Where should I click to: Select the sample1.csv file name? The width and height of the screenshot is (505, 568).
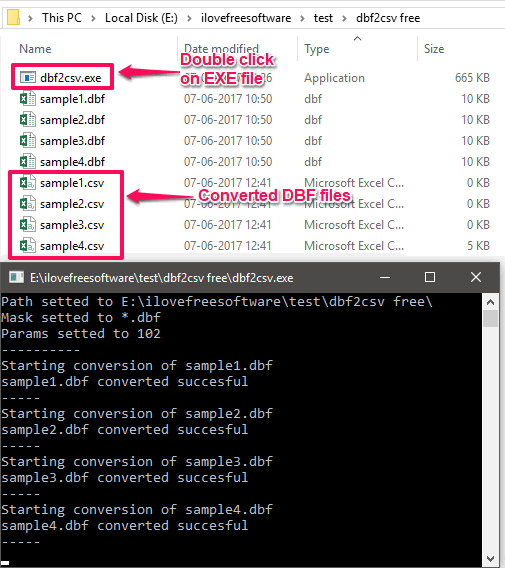[72, 183]
